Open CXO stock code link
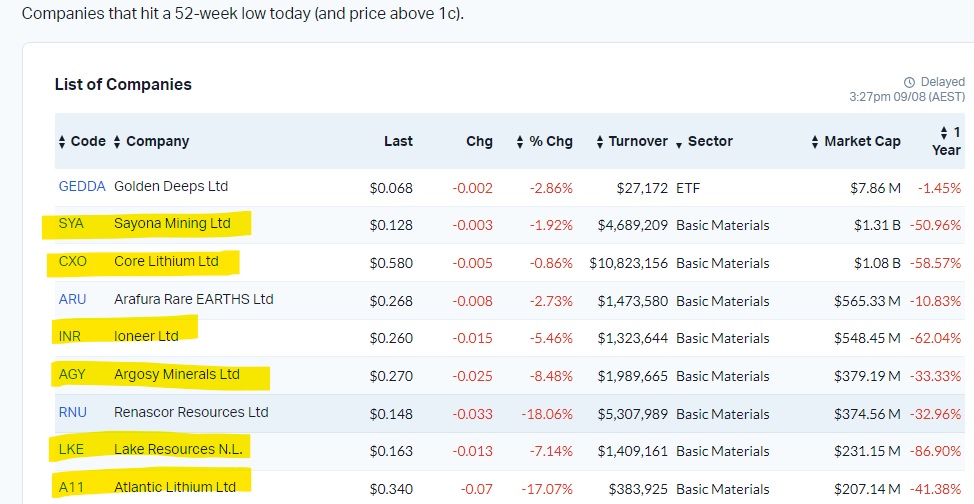Image resolution: width=974 pixels, height=504 pixels. click(73, 261)
